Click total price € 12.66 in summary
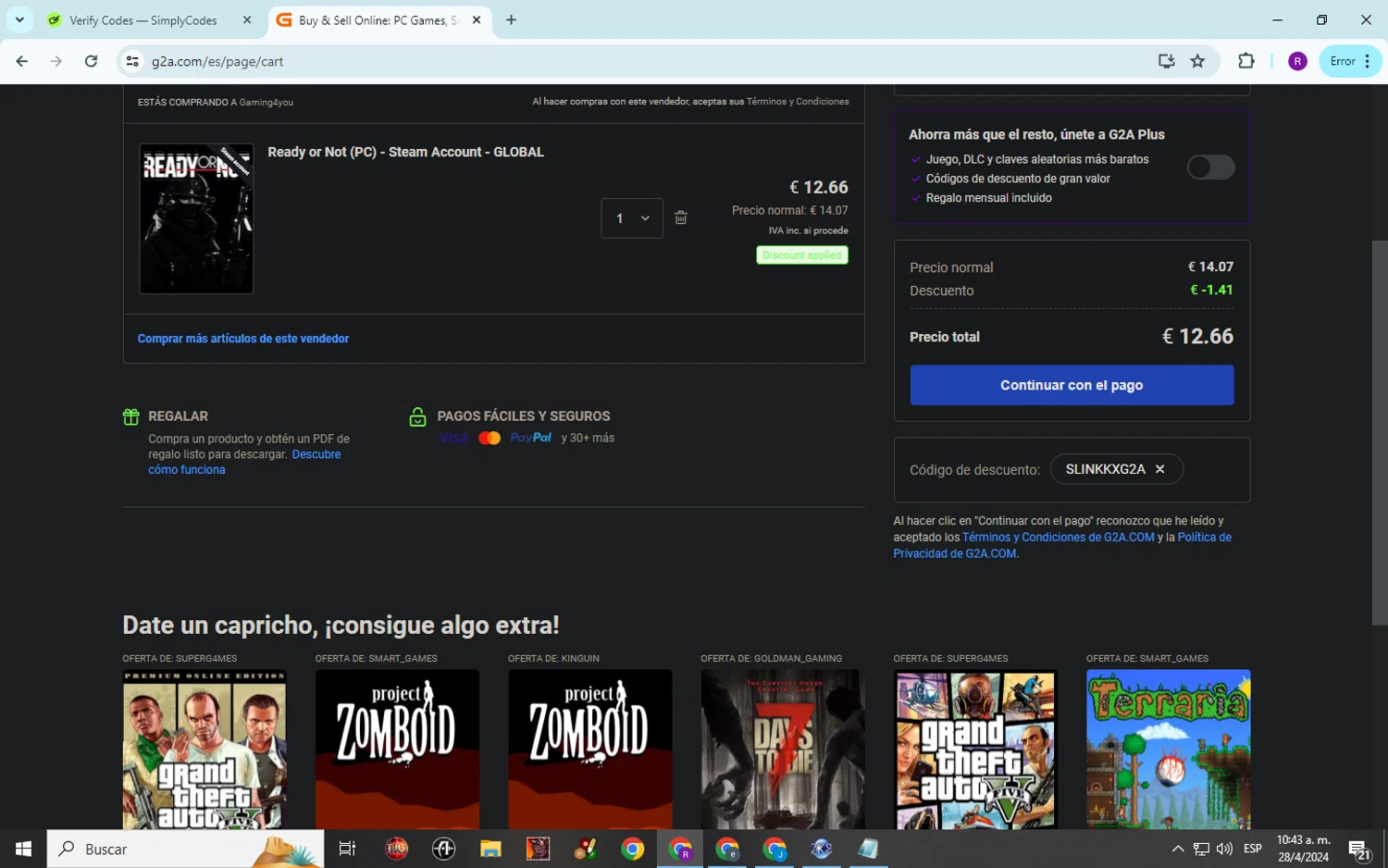 (x=1197, y=337)
